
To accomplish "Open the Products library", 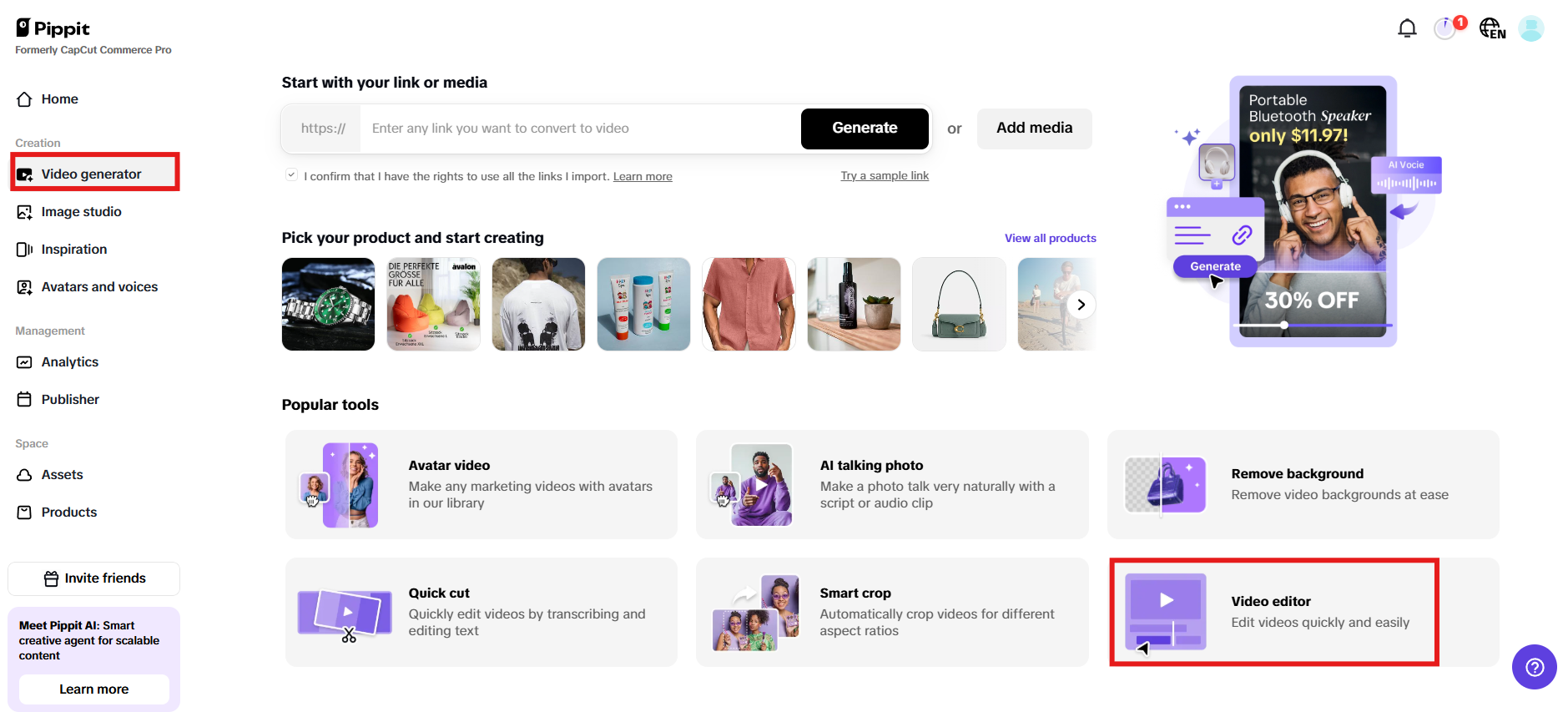I will [69, 512].
